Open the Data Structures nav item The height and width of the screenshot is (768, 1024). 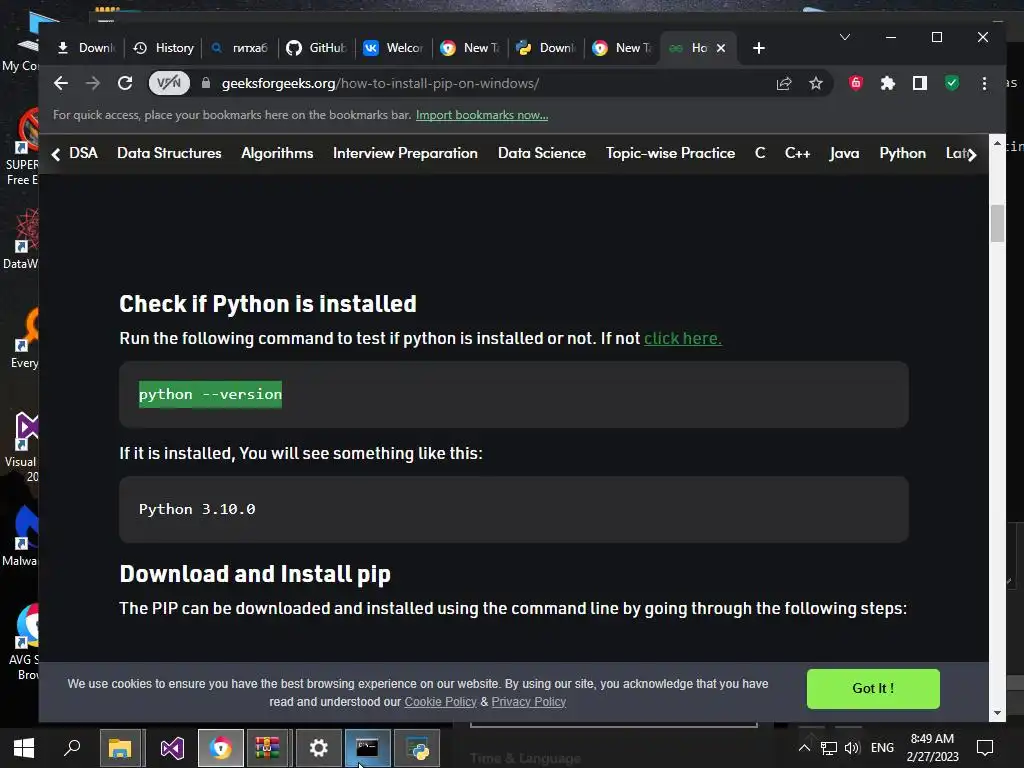[169, 153]
